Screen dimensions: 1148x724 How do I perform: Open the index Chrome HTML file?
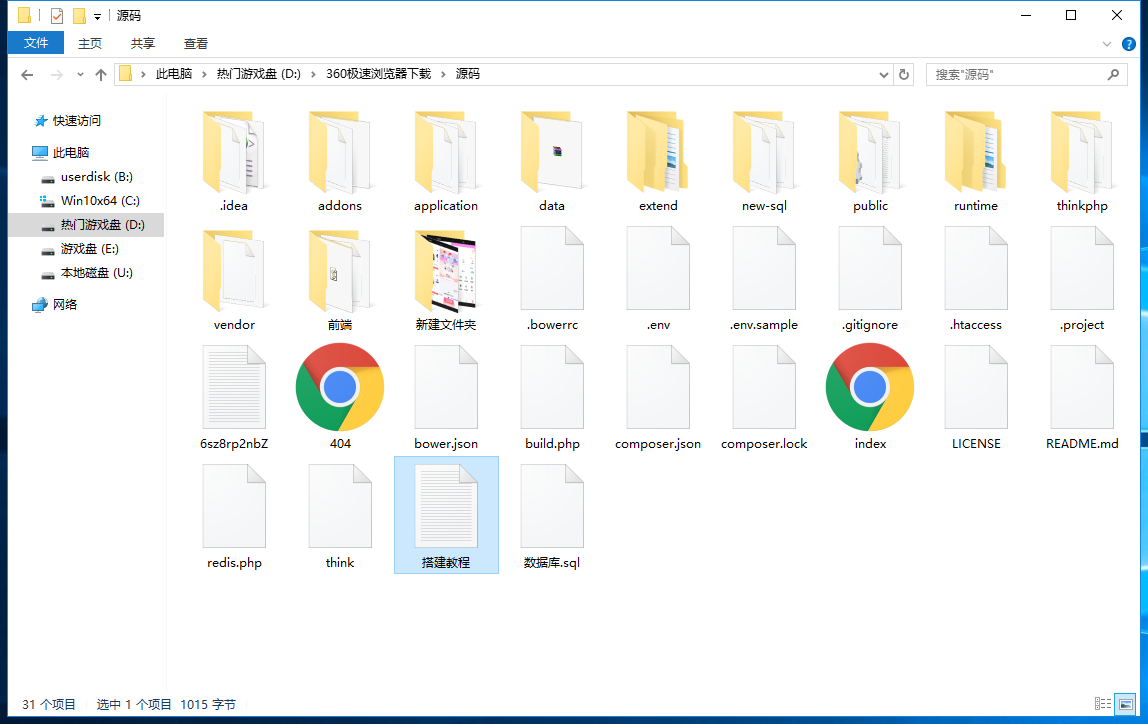(x=870, y=387)
